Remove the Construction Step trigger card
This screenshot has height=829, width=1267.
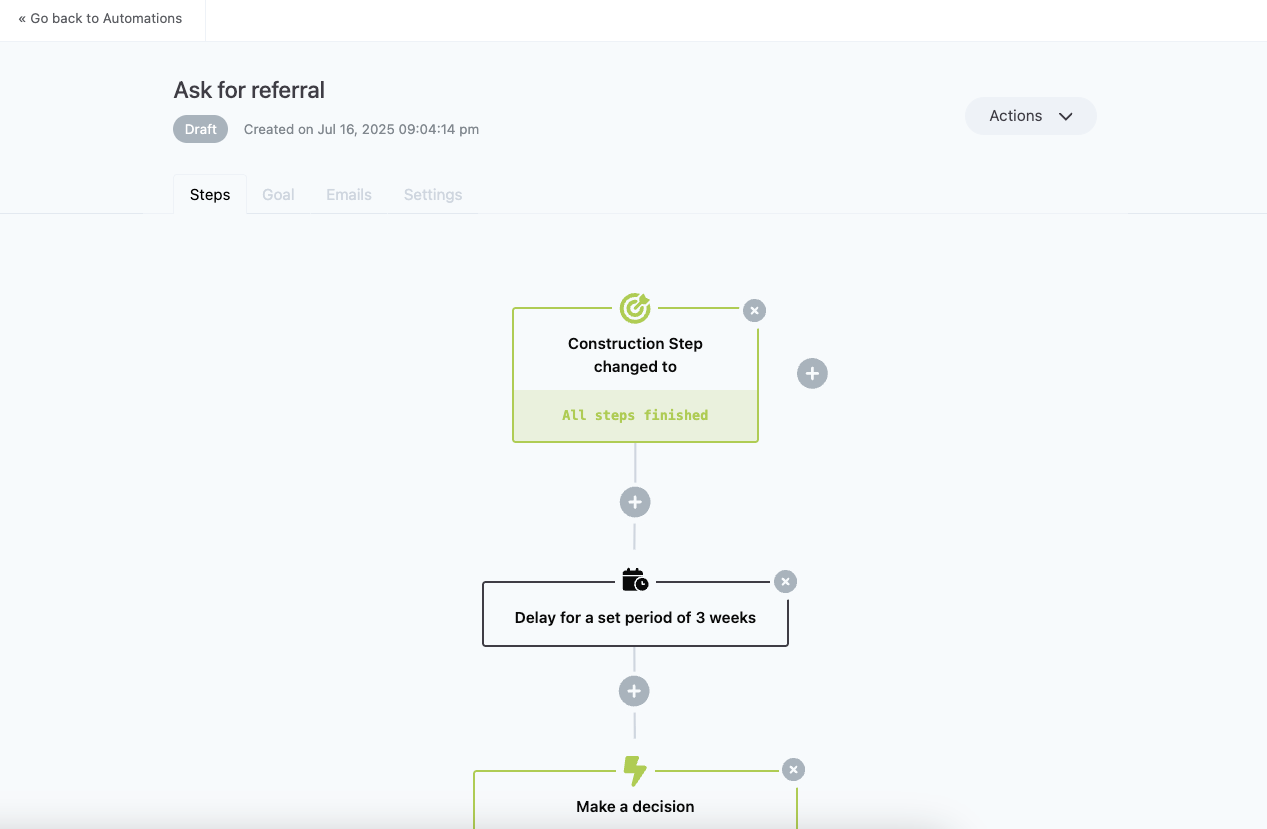755,310
